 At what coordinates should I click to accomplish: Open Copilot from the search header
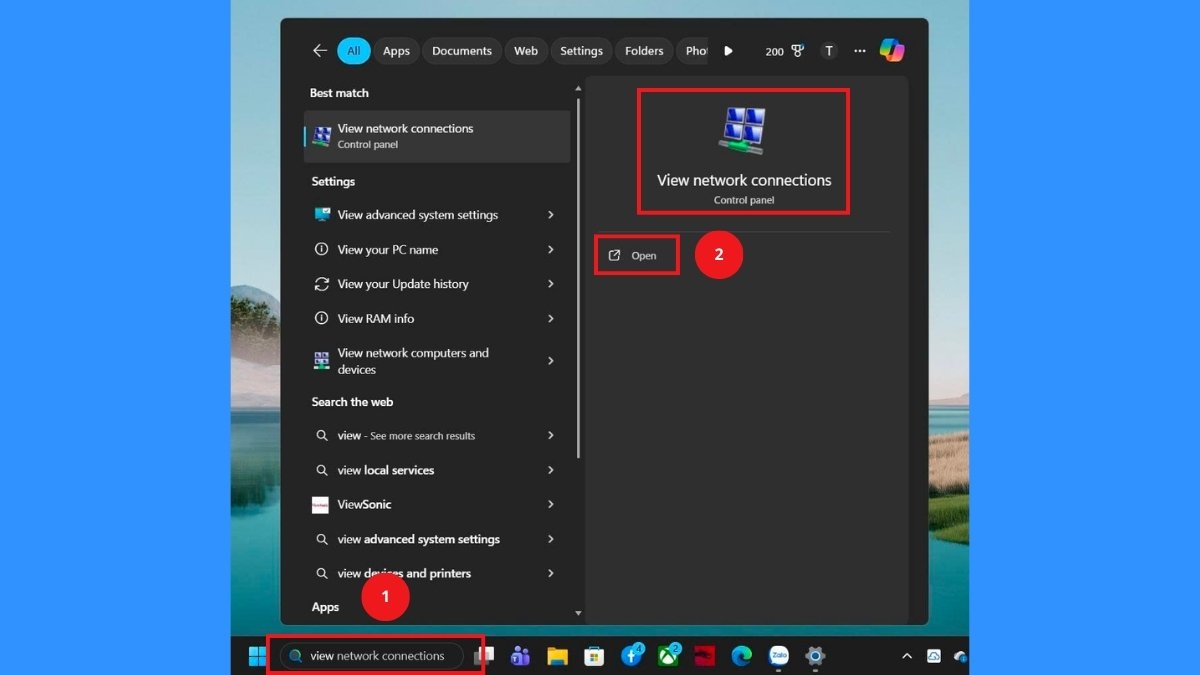[892, 51]
